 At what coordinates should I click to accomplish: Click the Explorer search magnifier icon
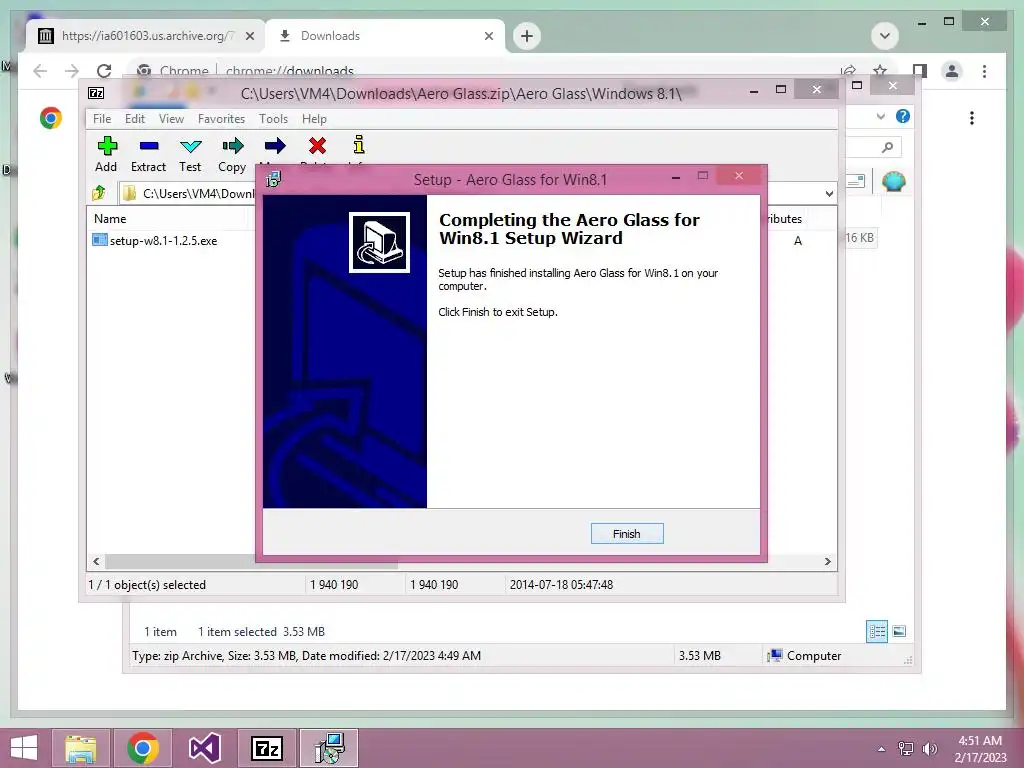887,147
